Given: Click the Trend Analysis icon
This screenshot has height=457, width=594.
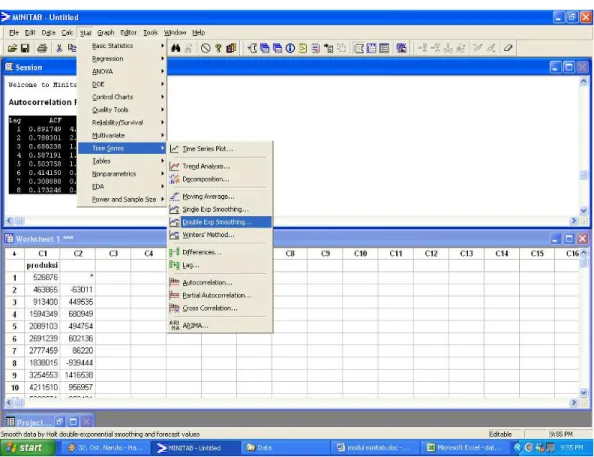Looking at the screenshot, I should point(174,166).
